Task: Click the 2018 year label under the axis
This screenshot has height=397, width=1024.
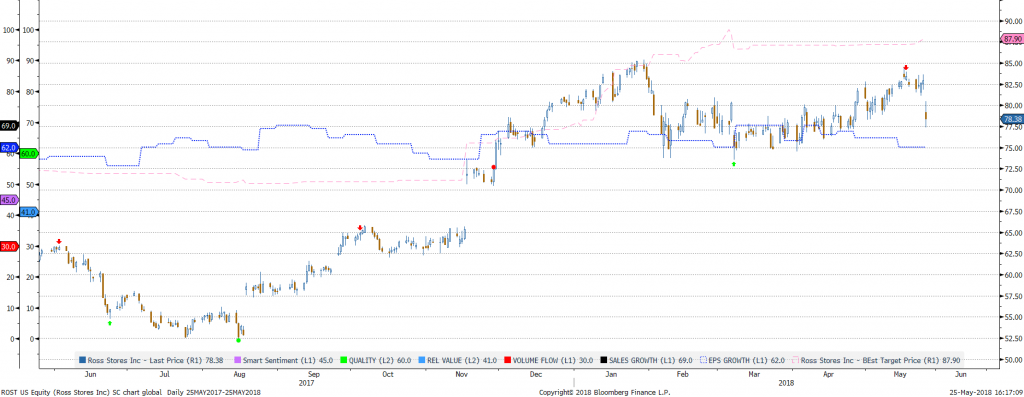Action: (x=787, y=383)
